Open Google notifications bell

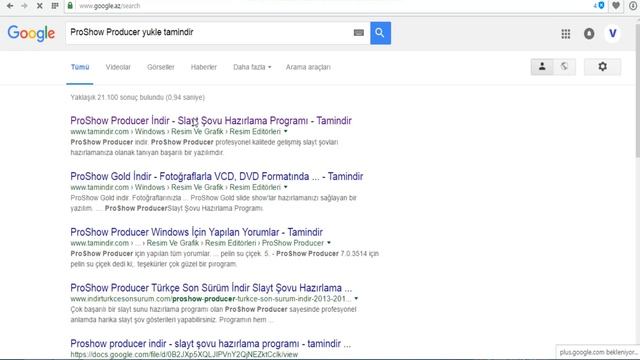coord(589,34)
